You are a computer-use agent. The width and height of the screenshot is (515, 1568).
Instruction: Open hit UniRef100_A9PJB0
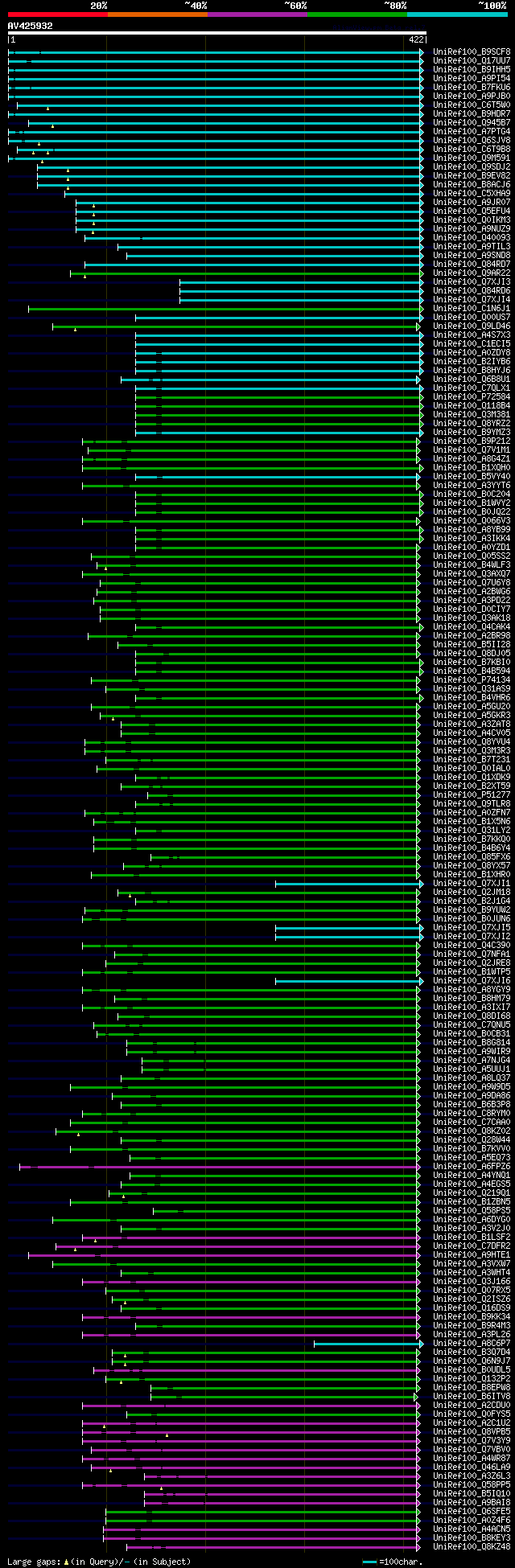point(472,96)
